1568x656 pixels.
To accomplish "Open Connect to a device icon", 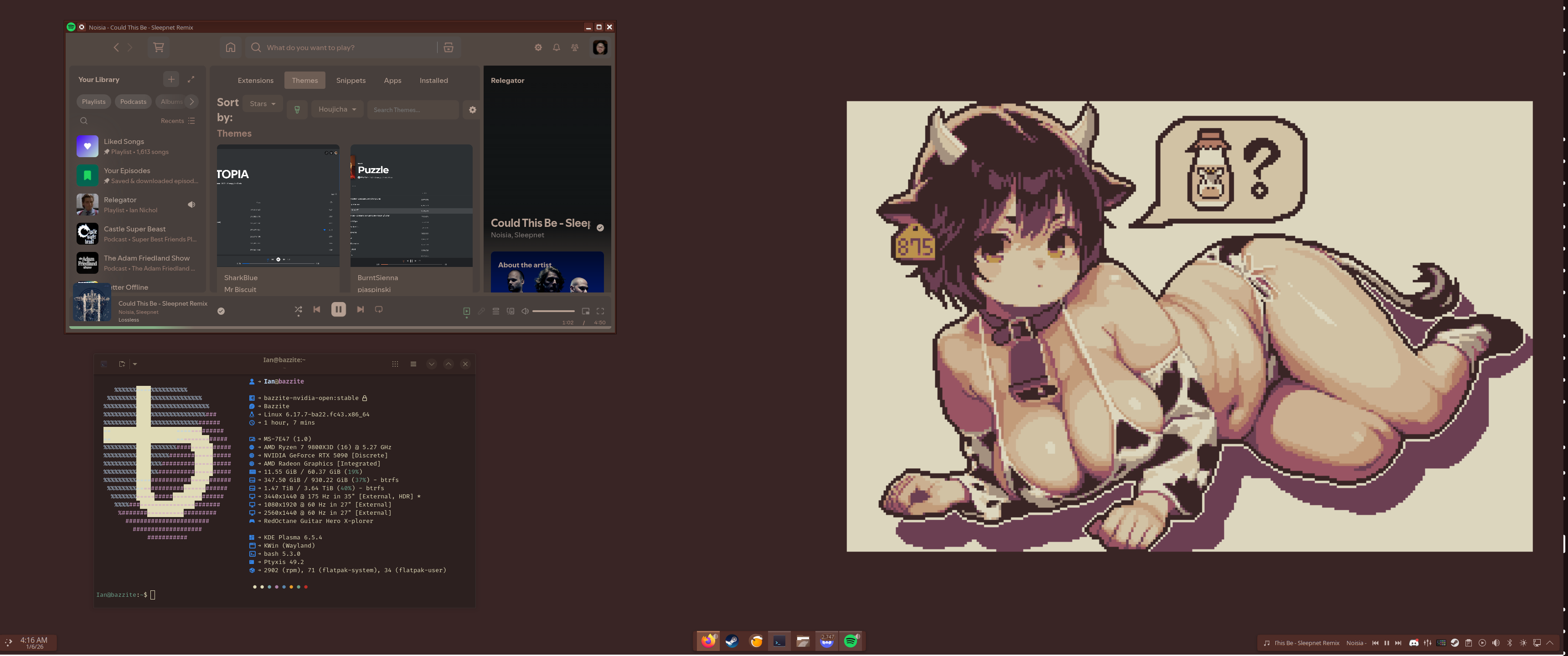I will pyautogui.click(x=511, y=312).
